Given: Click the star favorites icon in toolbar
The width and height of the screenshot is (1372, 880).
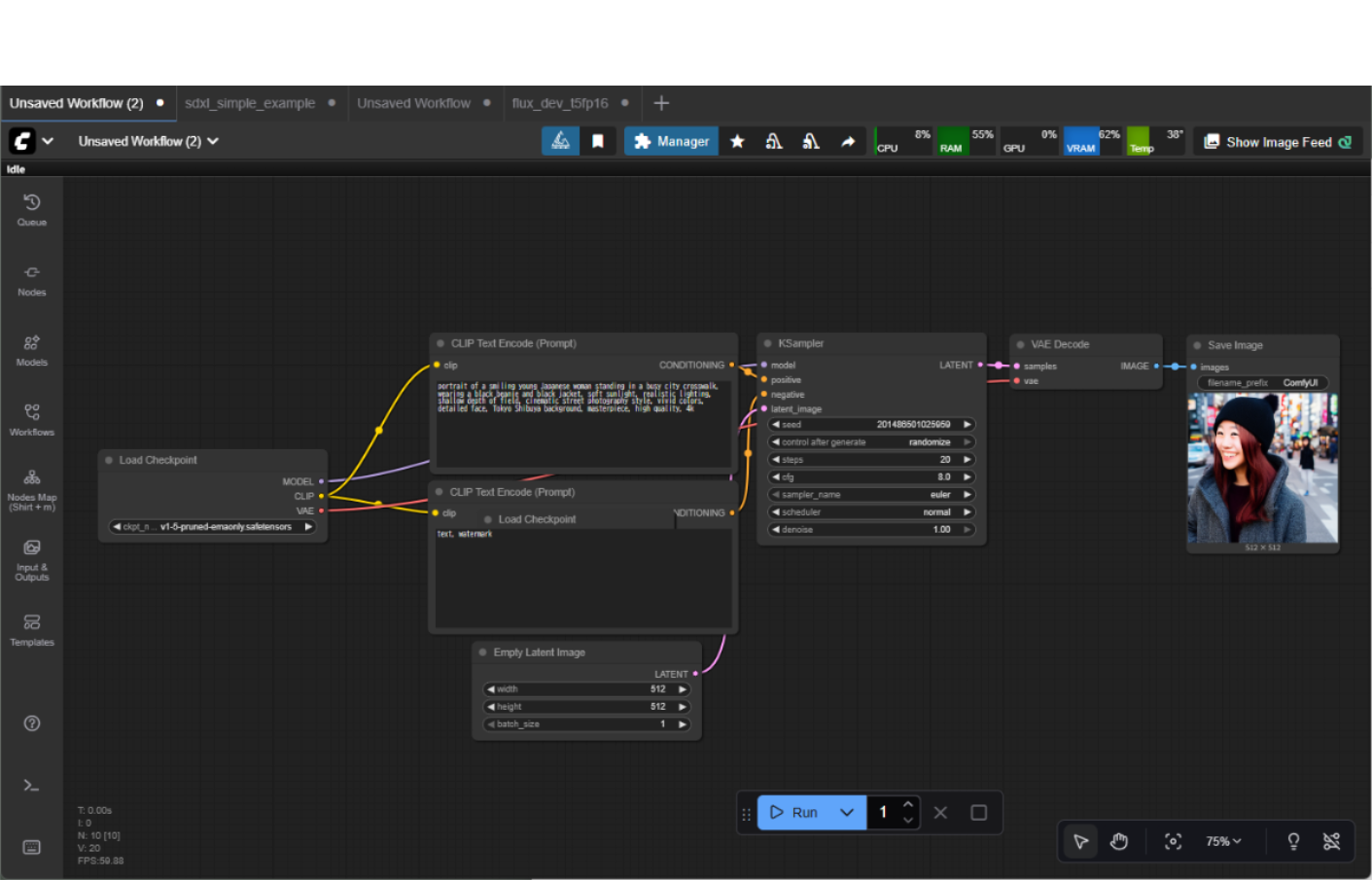Looking at the screenshot, I should (x=737, y=142).
